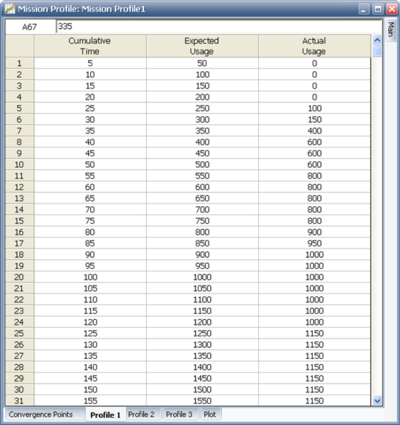Click the Mission Profile window title icon
This screenshot has width=400, height=425.
10,9
